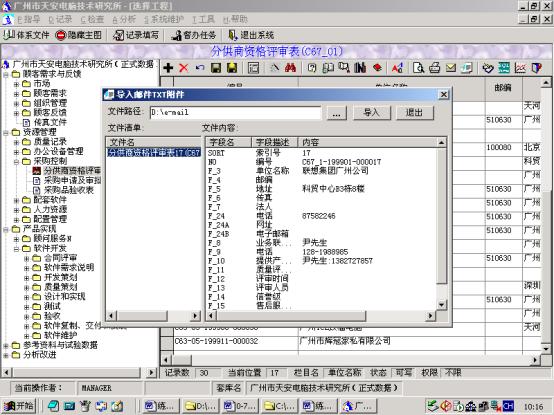
Task: Click the pencil edit toolbar icon
Action: [274, 68]
